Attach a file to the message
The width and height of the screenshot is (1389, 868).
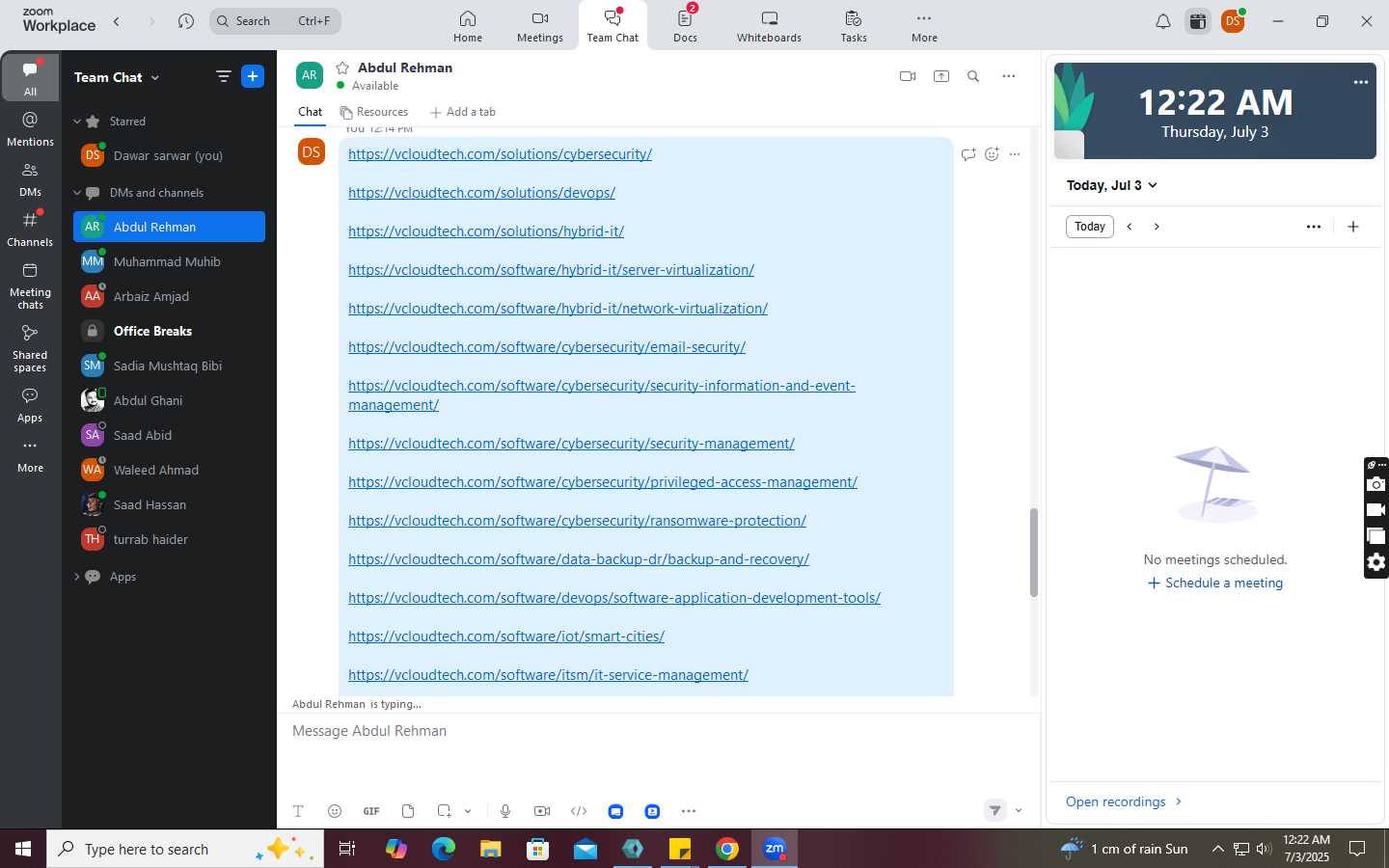[x=408, y=811]
